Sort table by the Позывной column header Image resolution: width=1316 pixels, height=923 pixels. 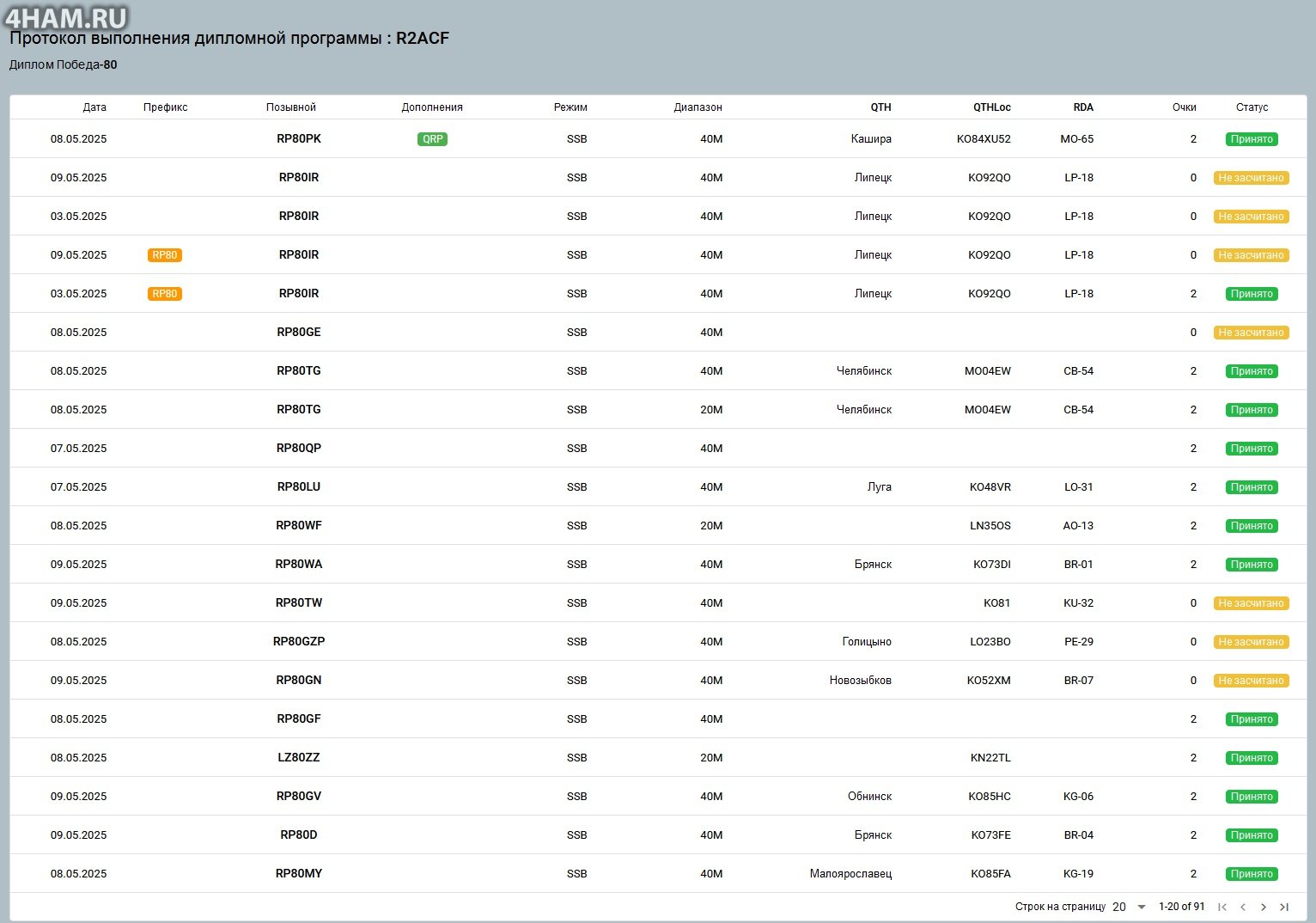coord(291,107)
